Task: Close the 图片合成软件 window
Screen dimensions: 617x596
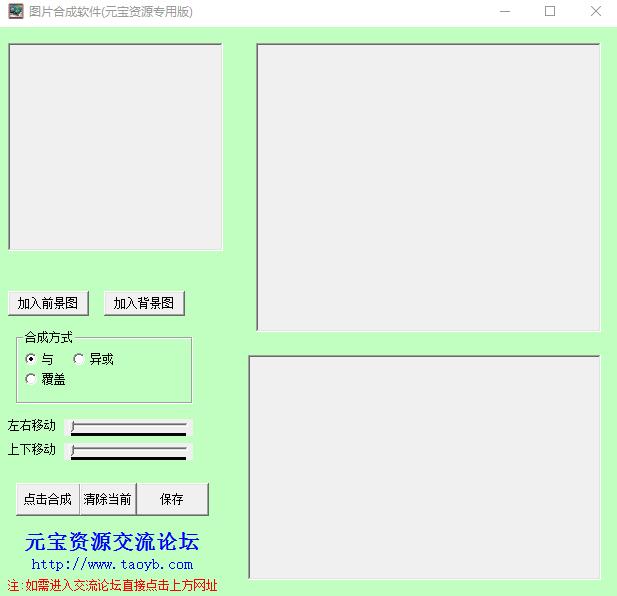Action: [x=595, y=12]
